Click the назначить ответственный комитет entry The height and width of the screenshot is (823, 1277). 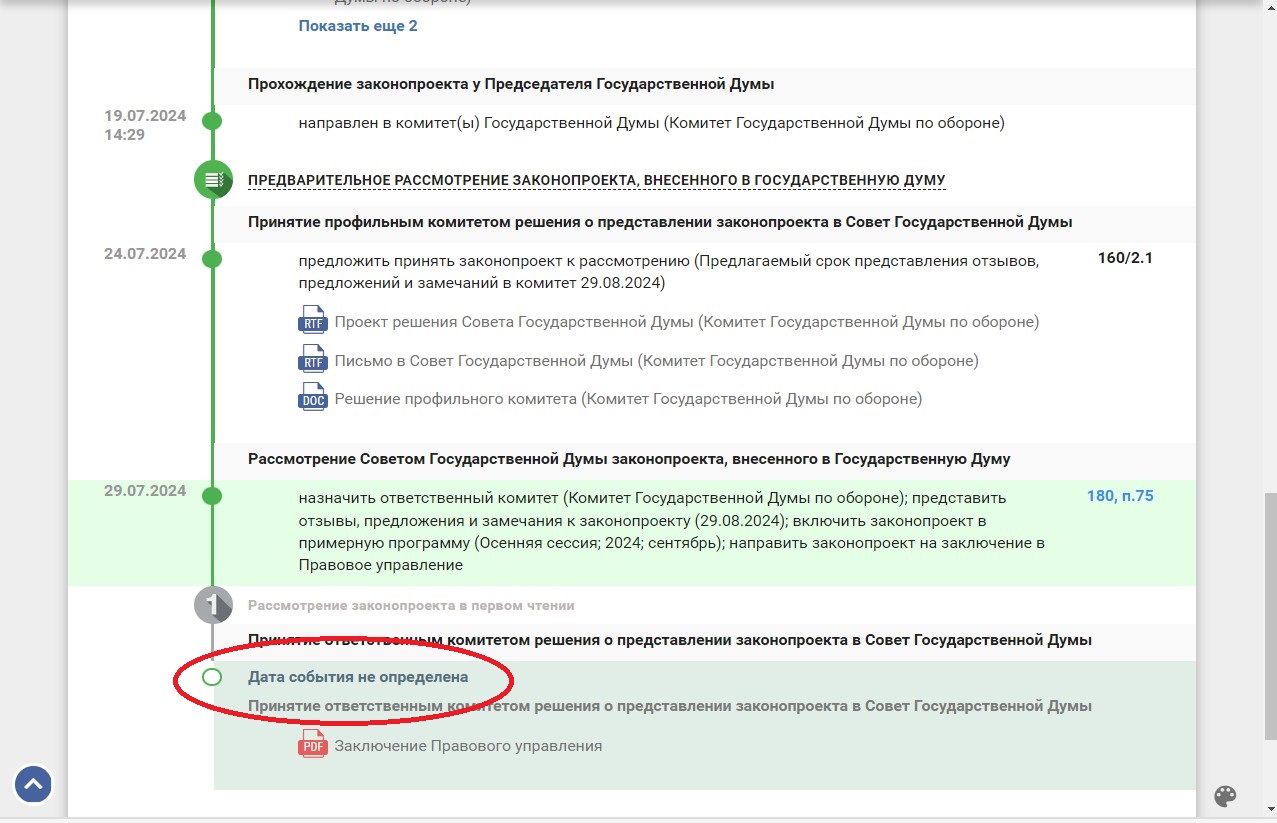(671, 531)
